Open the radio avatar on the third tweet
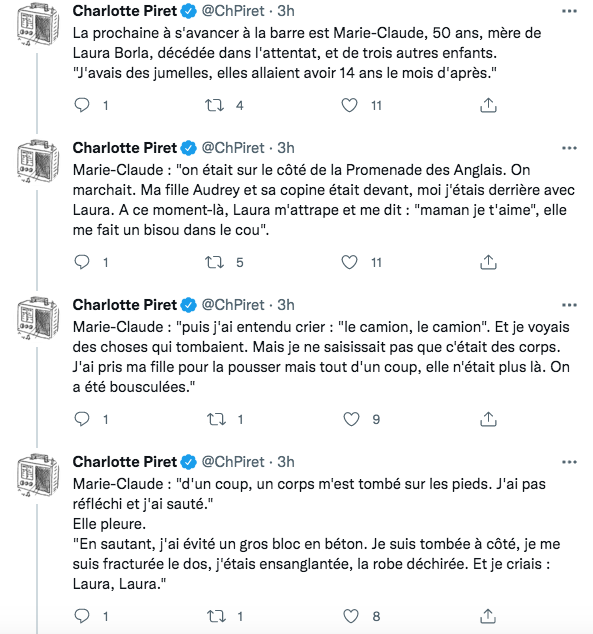The image size is (593, 634). click(x=38, y=318)
